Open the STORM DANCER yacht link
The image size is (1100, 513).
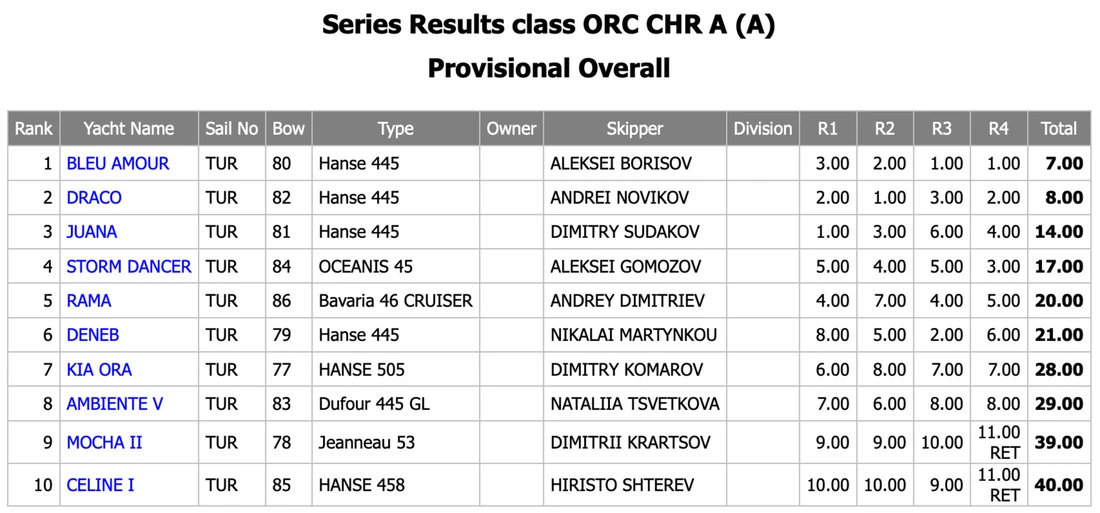(x=129, y=267)
